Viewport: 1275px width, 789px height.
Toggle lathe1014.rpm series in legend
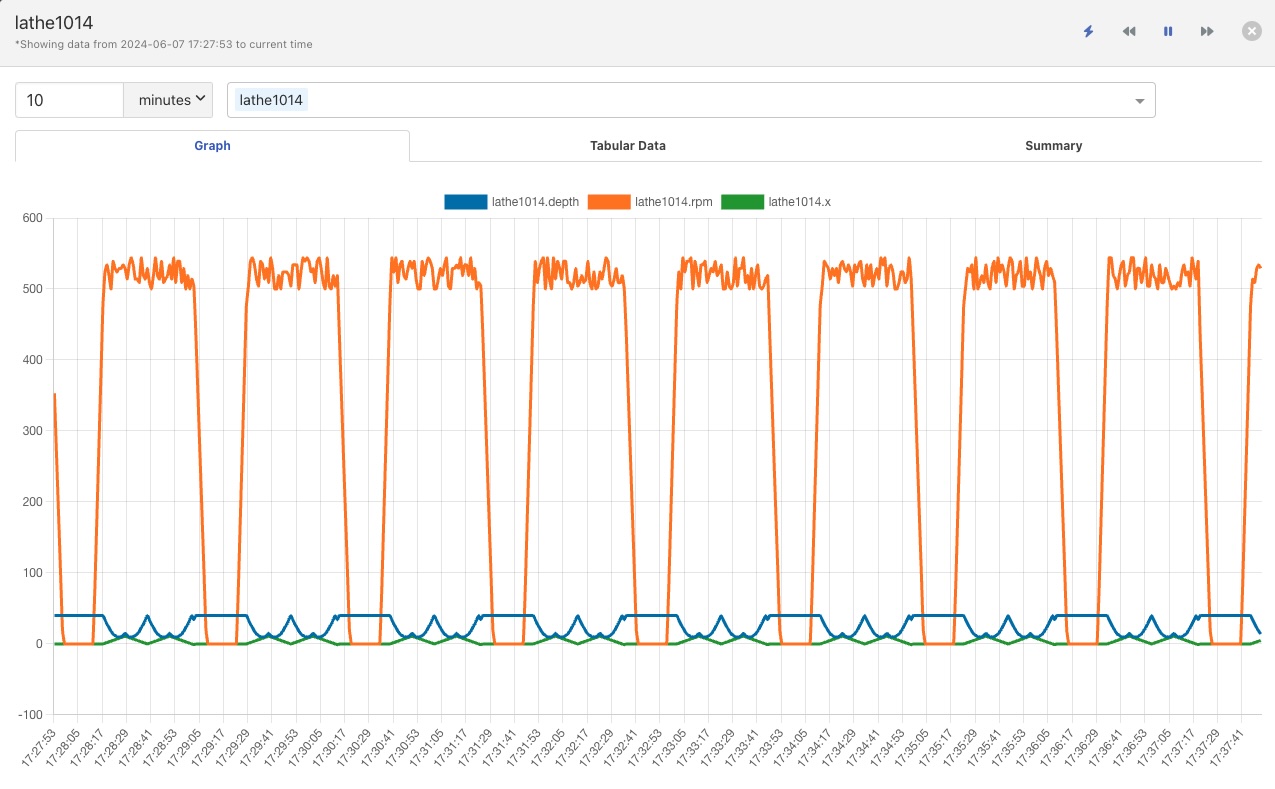tap(673, 202)
